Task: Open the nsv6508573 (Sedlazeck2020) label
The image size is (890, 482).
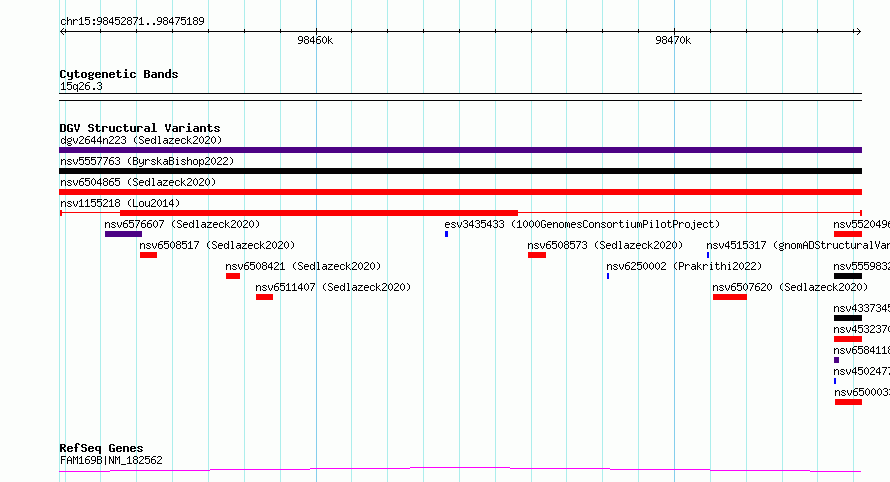Action: click(x=605, y=245)
